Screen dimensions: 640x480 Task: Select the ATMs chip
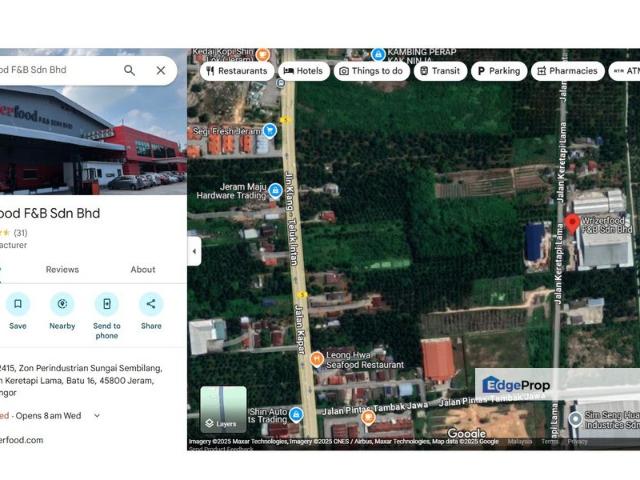(x=624, y=71)
